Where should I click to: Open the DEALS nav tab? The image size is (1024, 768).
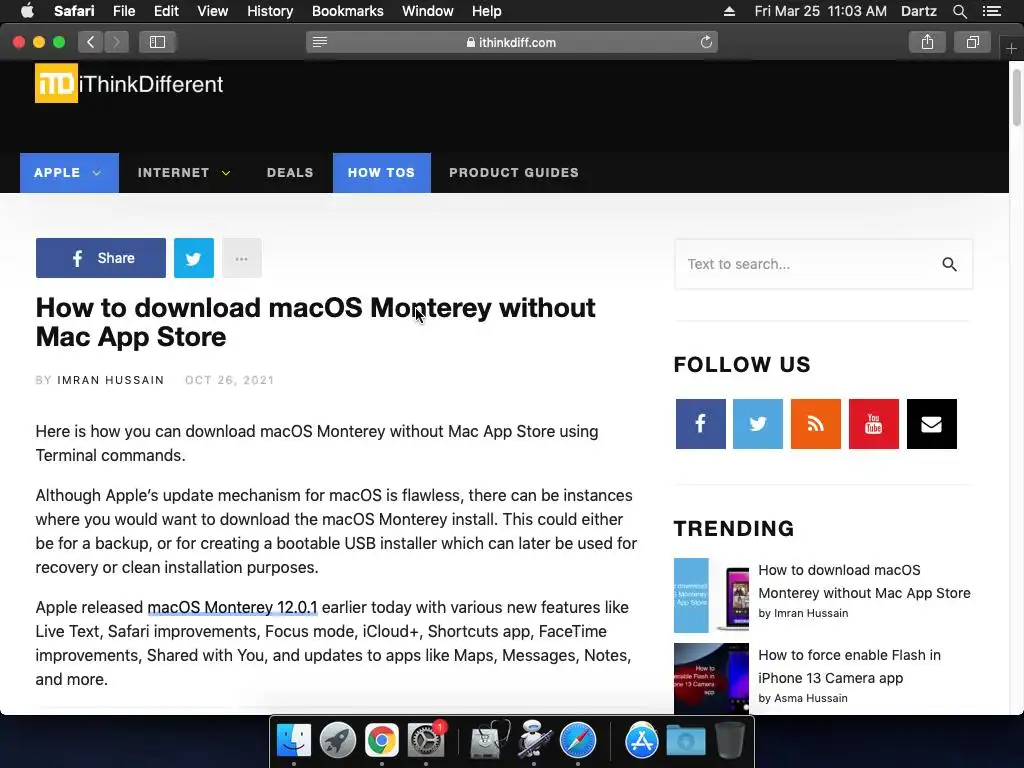pyautogui.click(x=290, y=172)
